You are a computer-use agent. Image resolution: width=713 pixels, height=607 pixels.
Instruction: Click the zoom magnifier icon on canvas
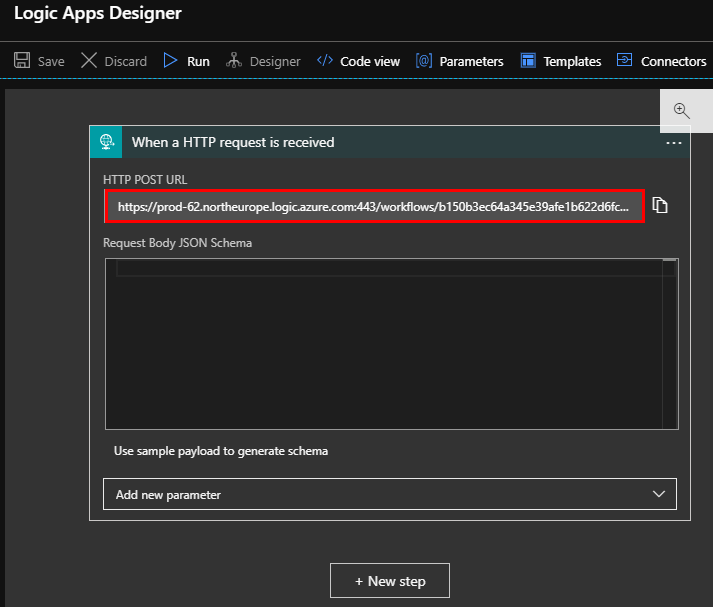click(682, 111)
